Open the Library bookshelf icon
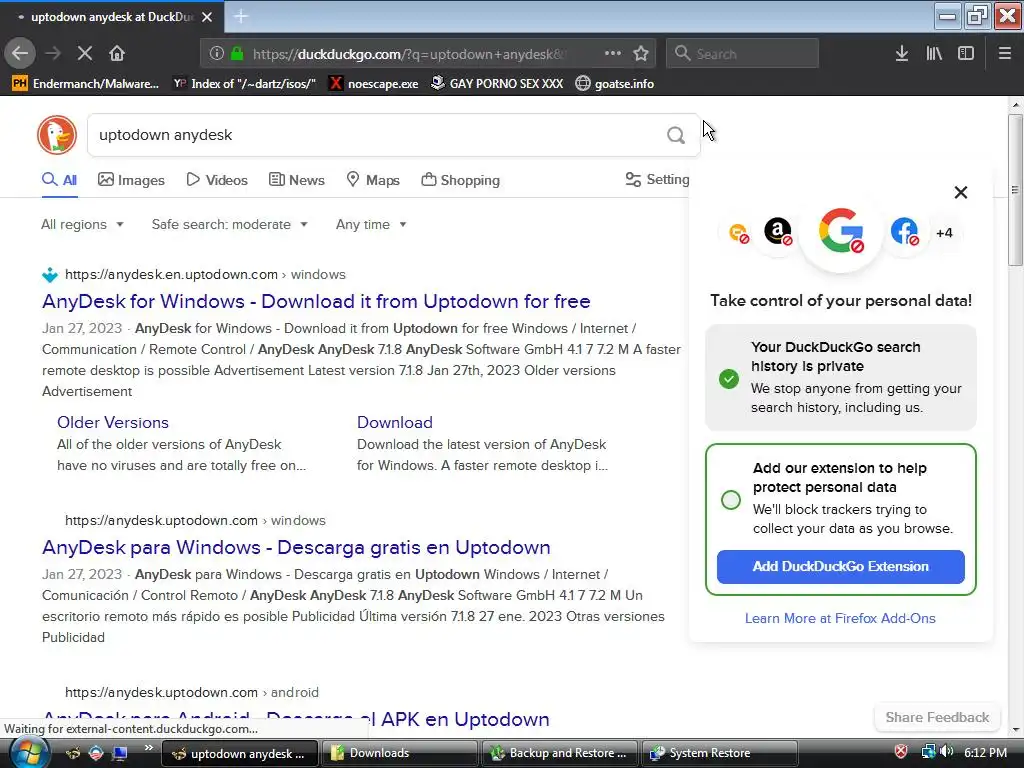Viewport: 1024px width, 768px height. [934, 54]
